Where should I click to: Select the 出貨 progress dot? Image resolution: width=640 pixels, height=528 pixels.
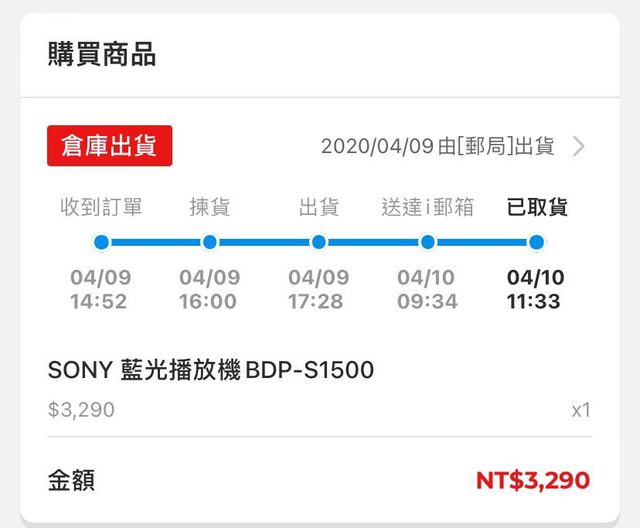pyautogui.click(x=319, y=242)
